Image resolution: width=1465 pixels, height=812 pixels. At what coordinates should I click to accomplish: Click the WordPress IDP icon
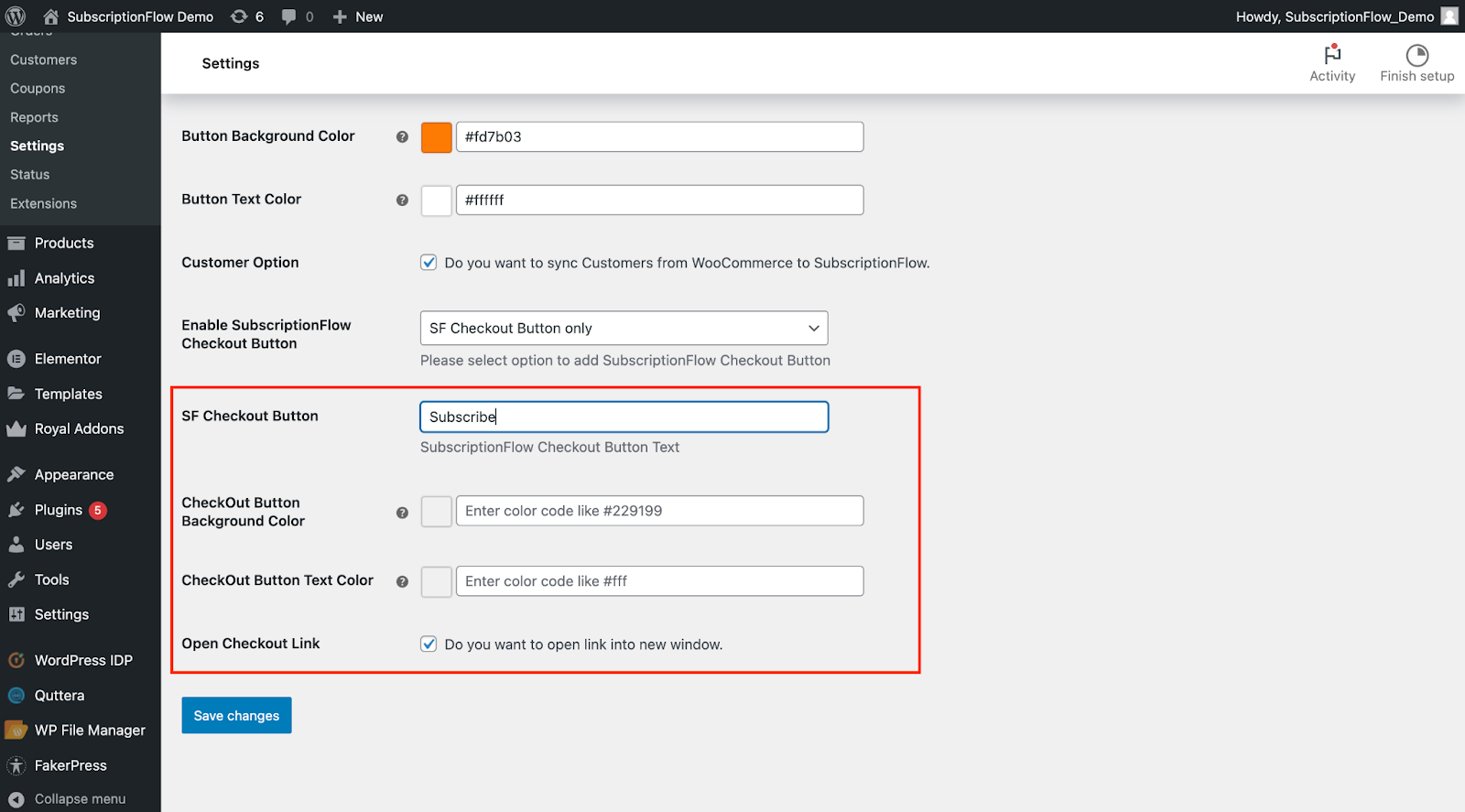(16, 660)
